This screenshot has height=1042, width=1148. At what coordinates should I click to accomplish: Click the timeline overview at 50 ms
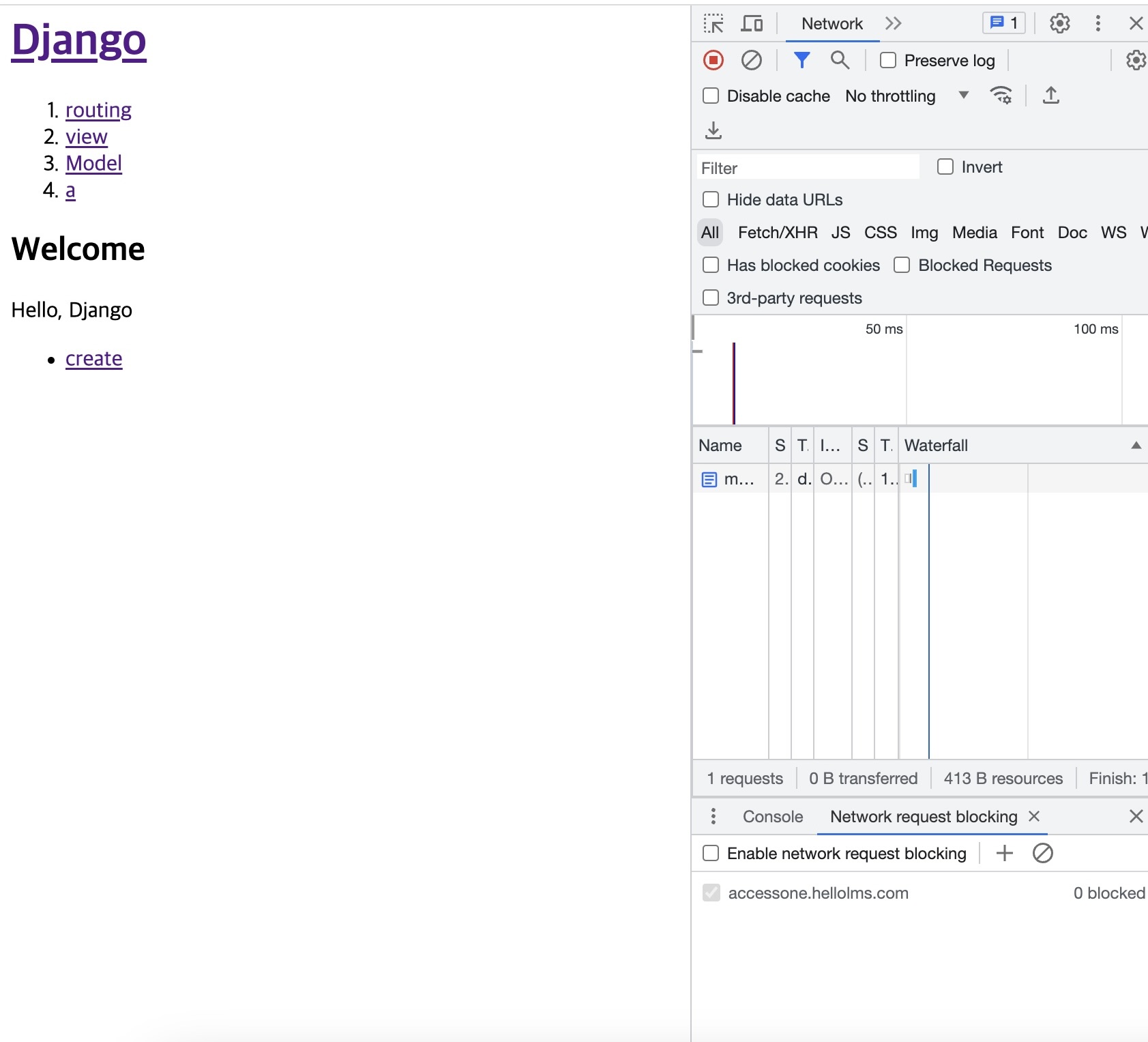pos(884,329)
